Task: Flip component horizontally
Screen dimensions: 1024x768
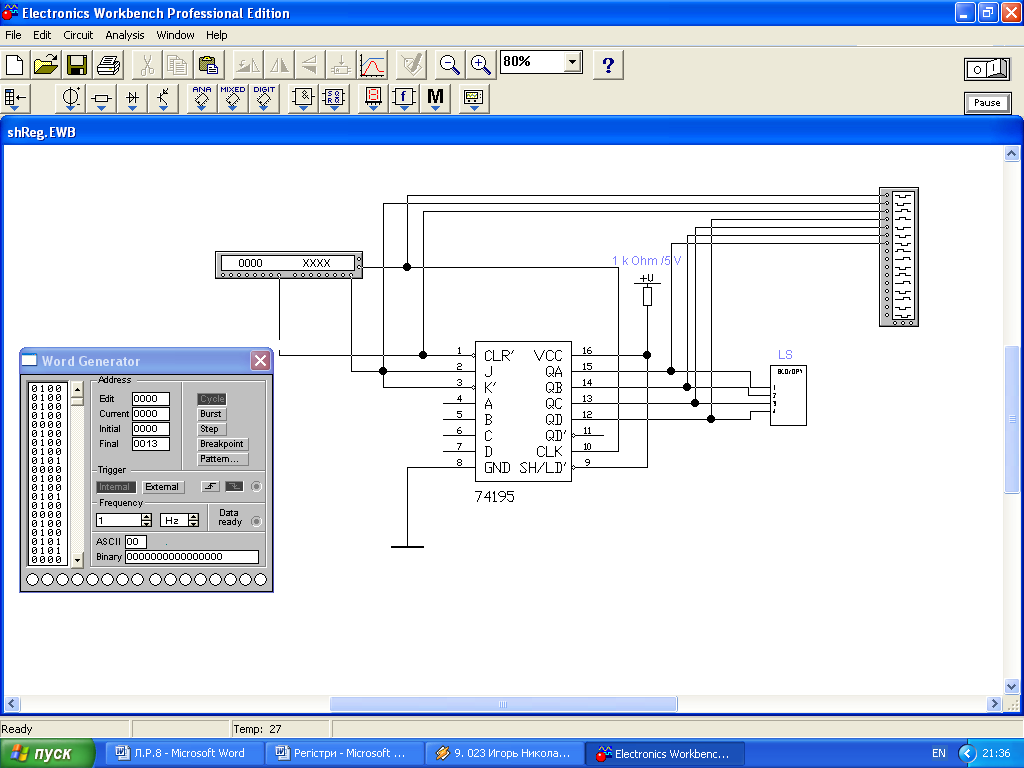Action: coord(279,65)
